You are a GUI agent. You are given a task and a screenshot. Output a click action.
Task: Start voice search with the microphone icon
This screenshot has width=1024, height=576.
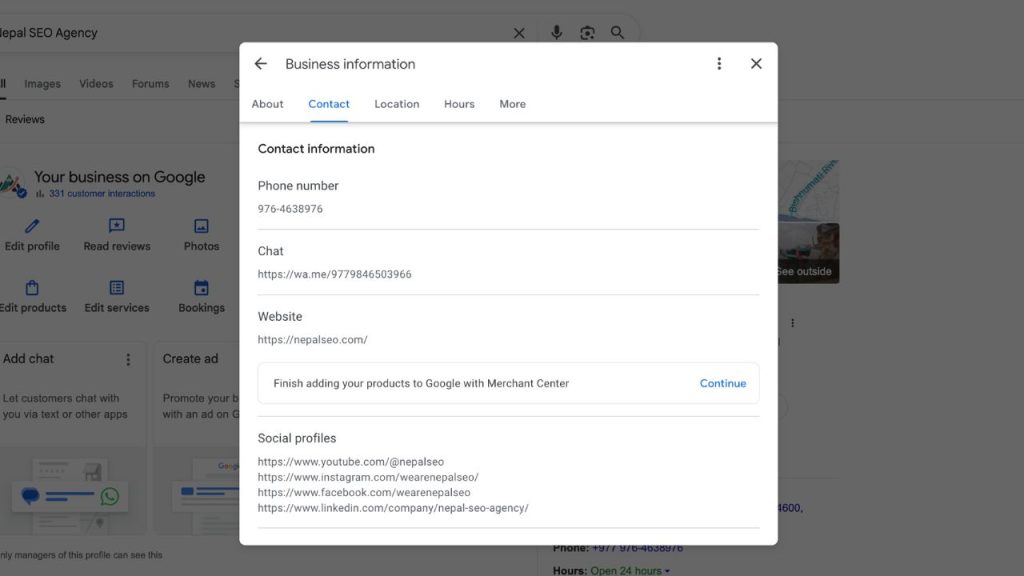click(556, 32)
